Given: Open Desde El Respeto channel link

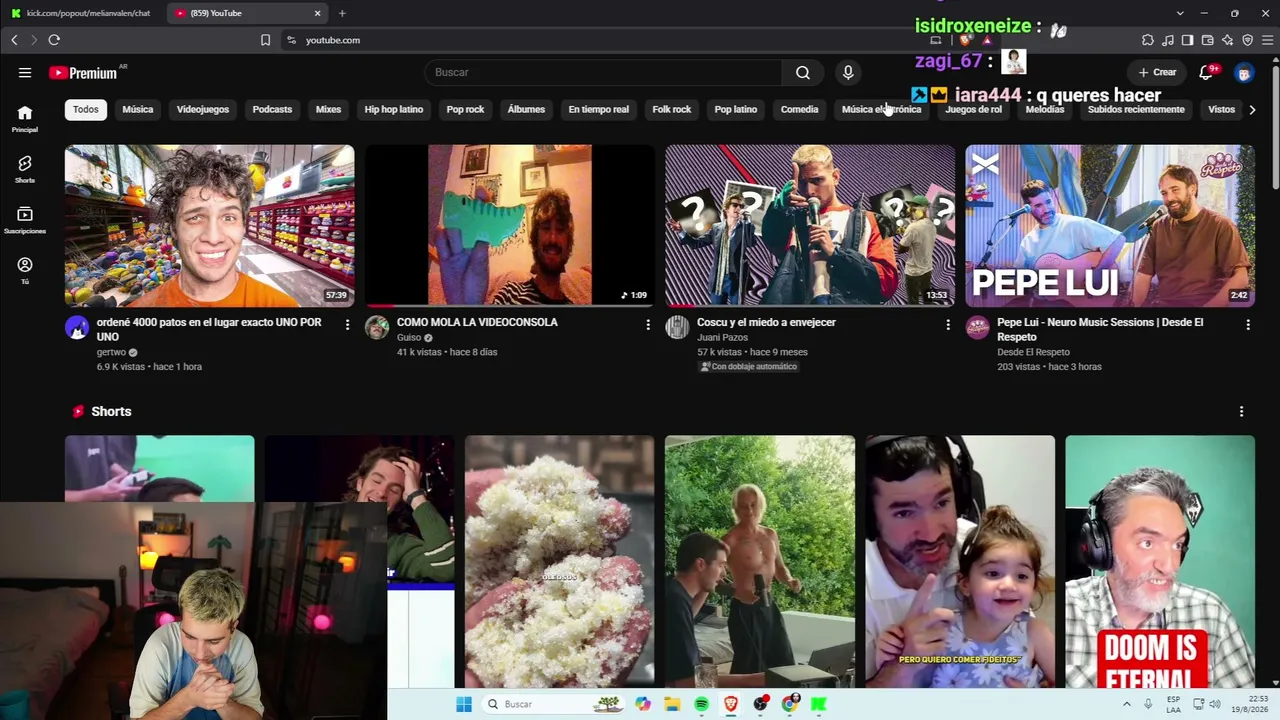Looking at the screenshot, I should (1033, 352).
